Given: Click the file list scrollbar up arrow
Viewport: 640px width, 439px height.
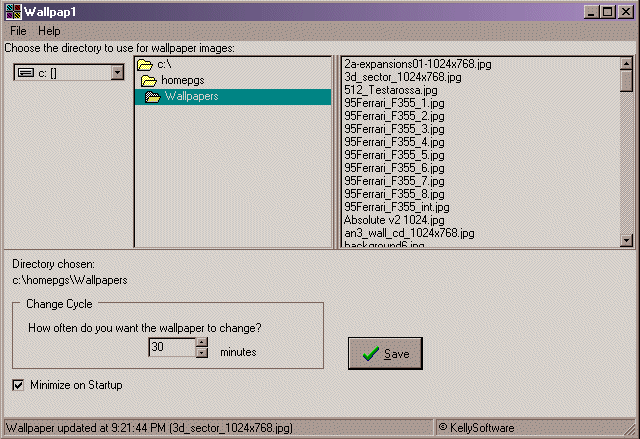Looking at the screenshot, I should coord(626,63).
